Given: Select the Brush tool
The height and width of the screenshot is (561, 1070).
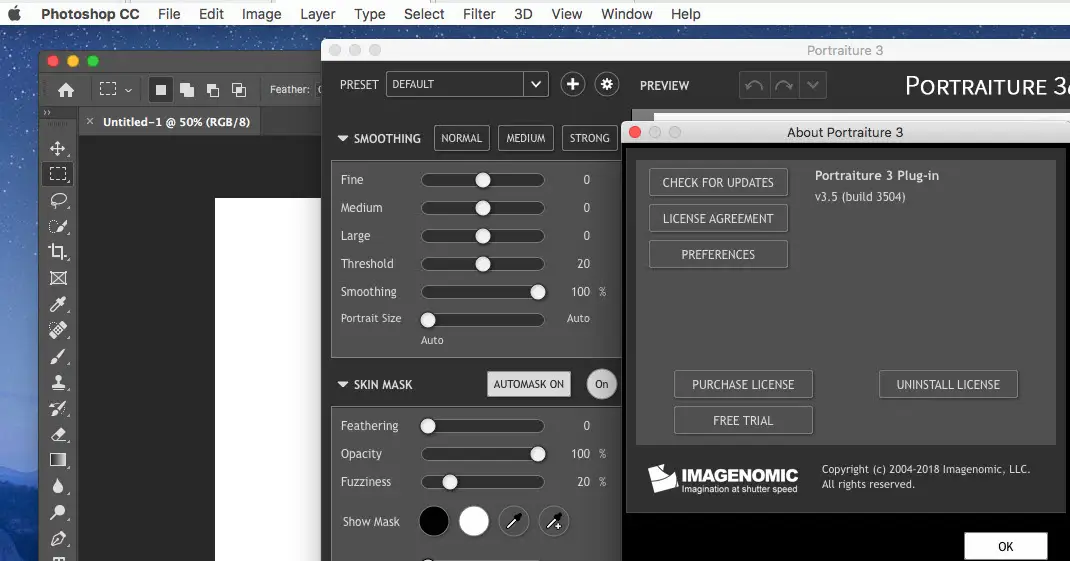Looking at the screenshot, I should pos(58,356).
